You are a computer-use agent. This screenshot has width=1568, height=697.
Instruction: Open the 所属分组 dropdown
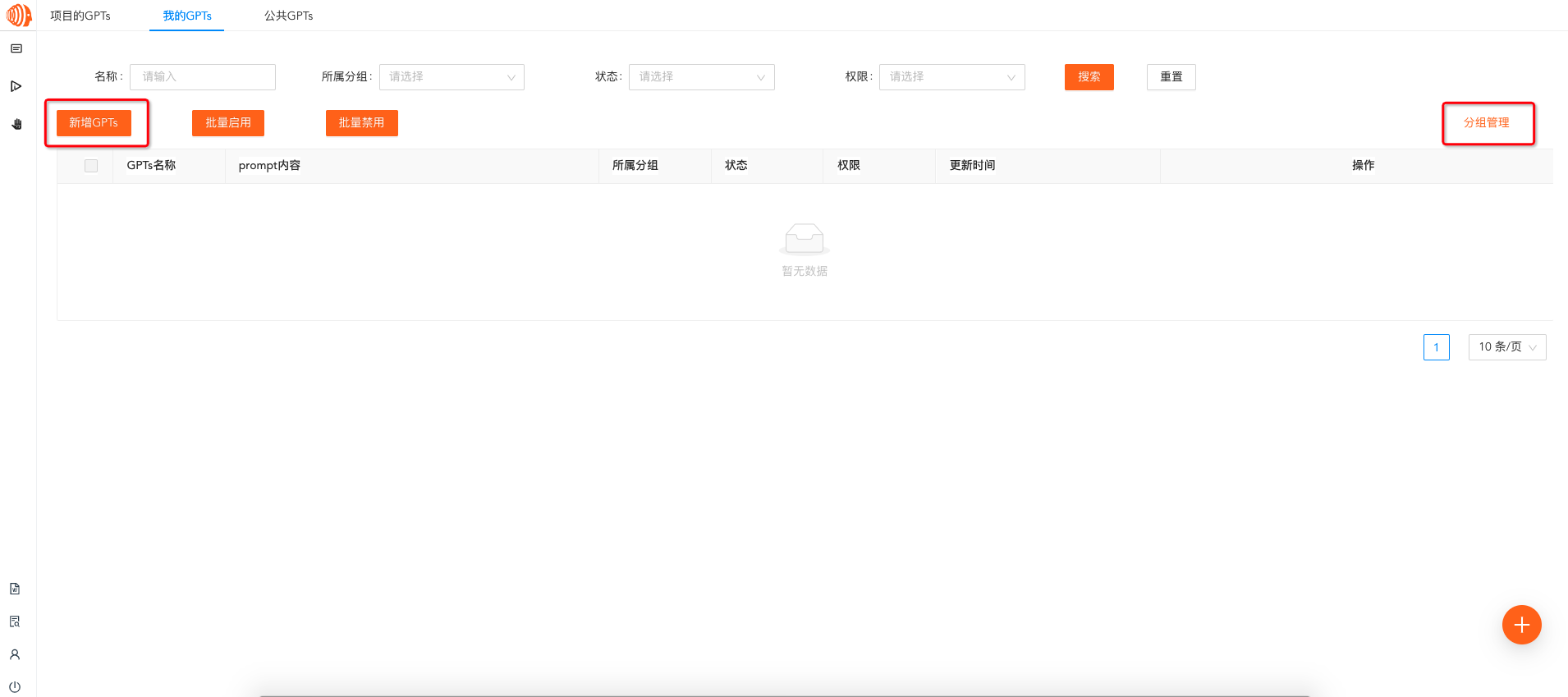tap(452, 77)
